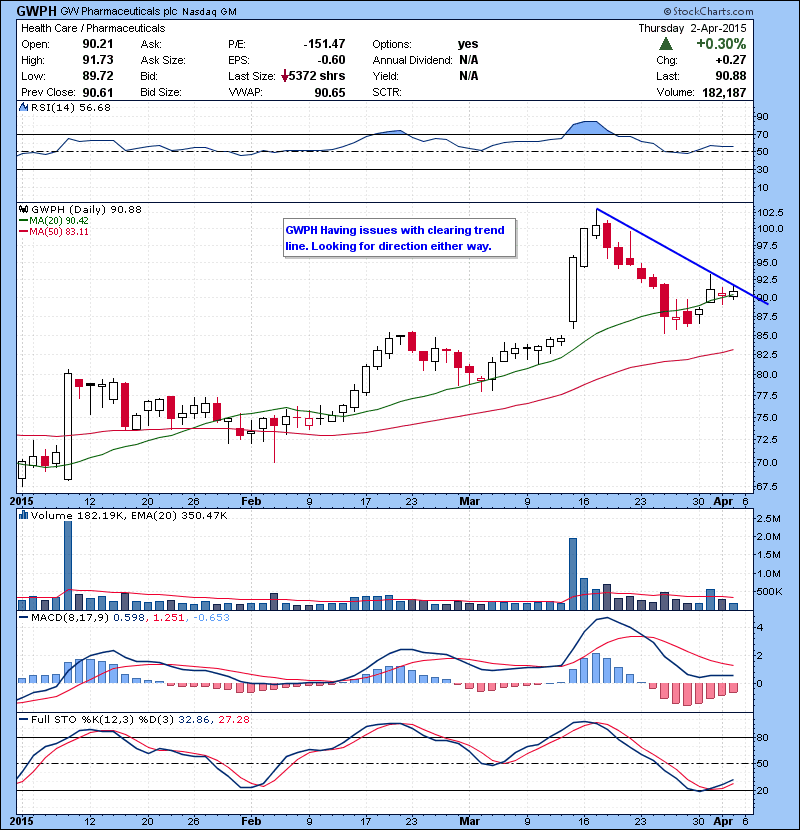Click the MA(50) 83.11 legend text
Viewport: 800px width, 830px height.
click(x=59, y=232)
